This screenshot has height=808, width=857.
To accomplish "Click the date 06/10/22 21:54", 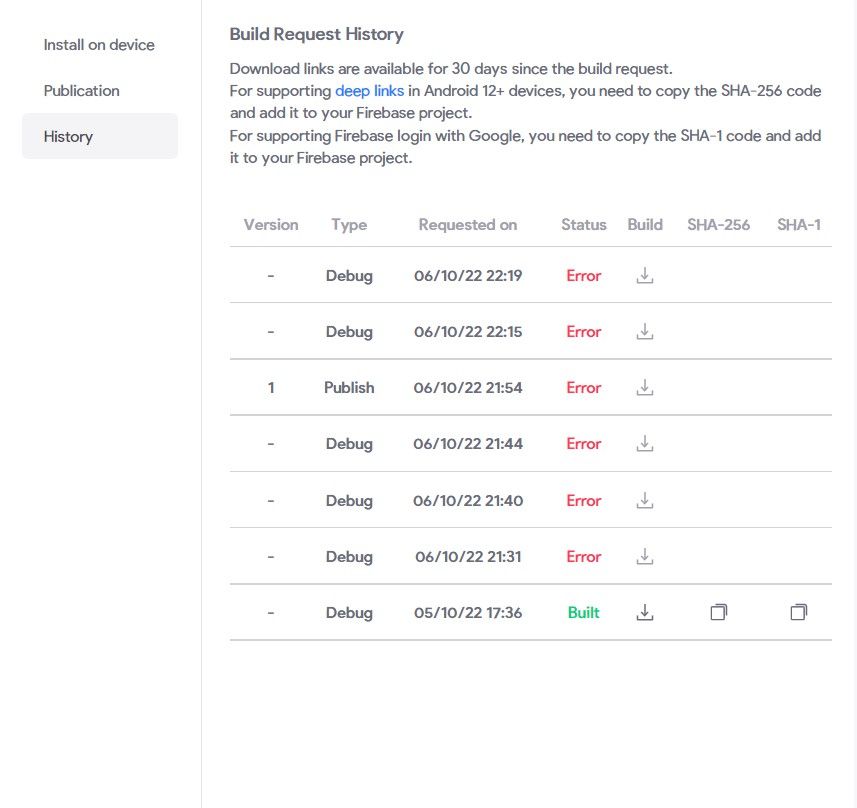I will [468, 388].
